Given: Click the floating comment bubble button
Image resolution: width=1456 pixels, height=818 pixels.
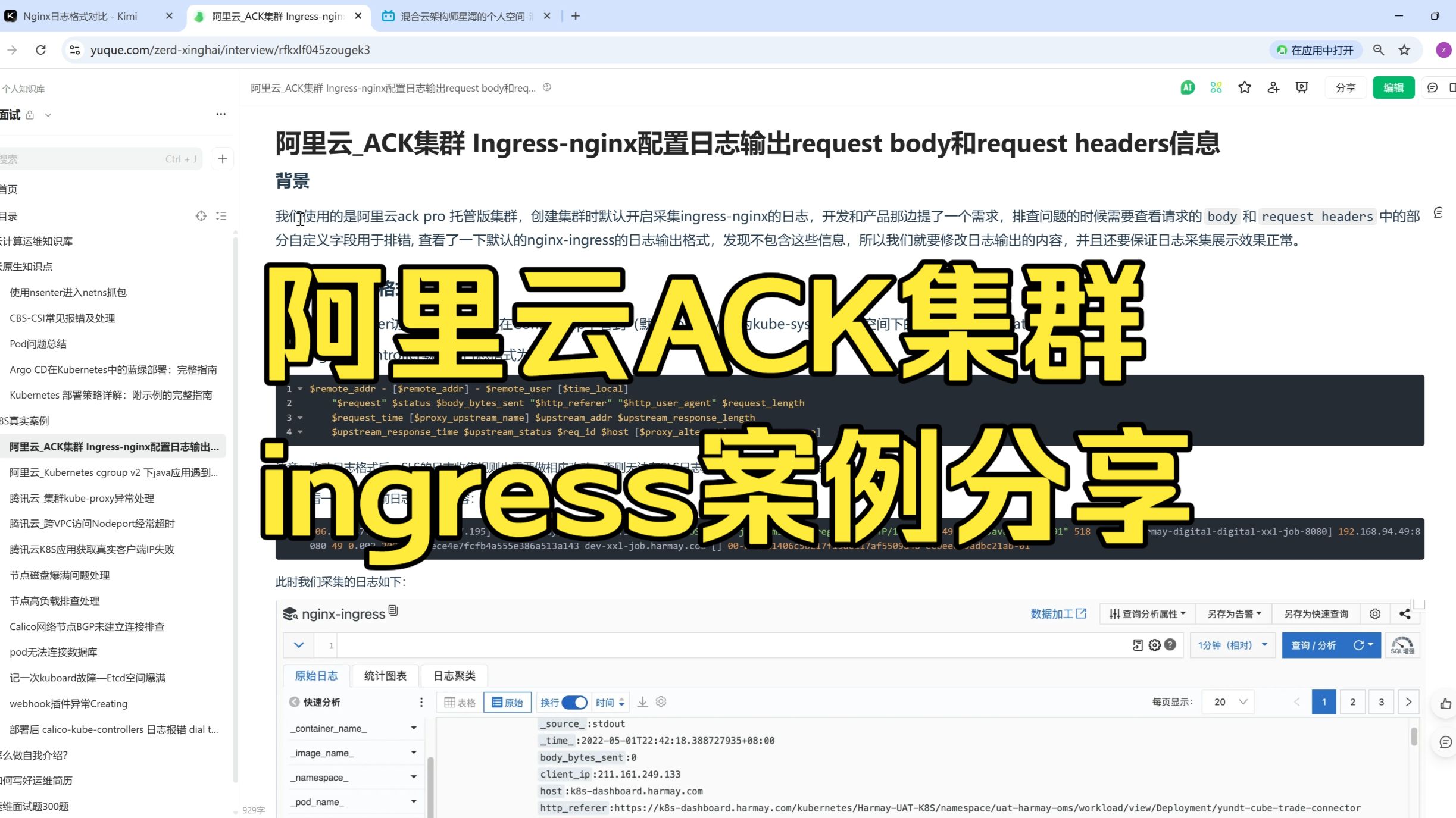Looking at the screenshot, I should (x=1445, y=742).
